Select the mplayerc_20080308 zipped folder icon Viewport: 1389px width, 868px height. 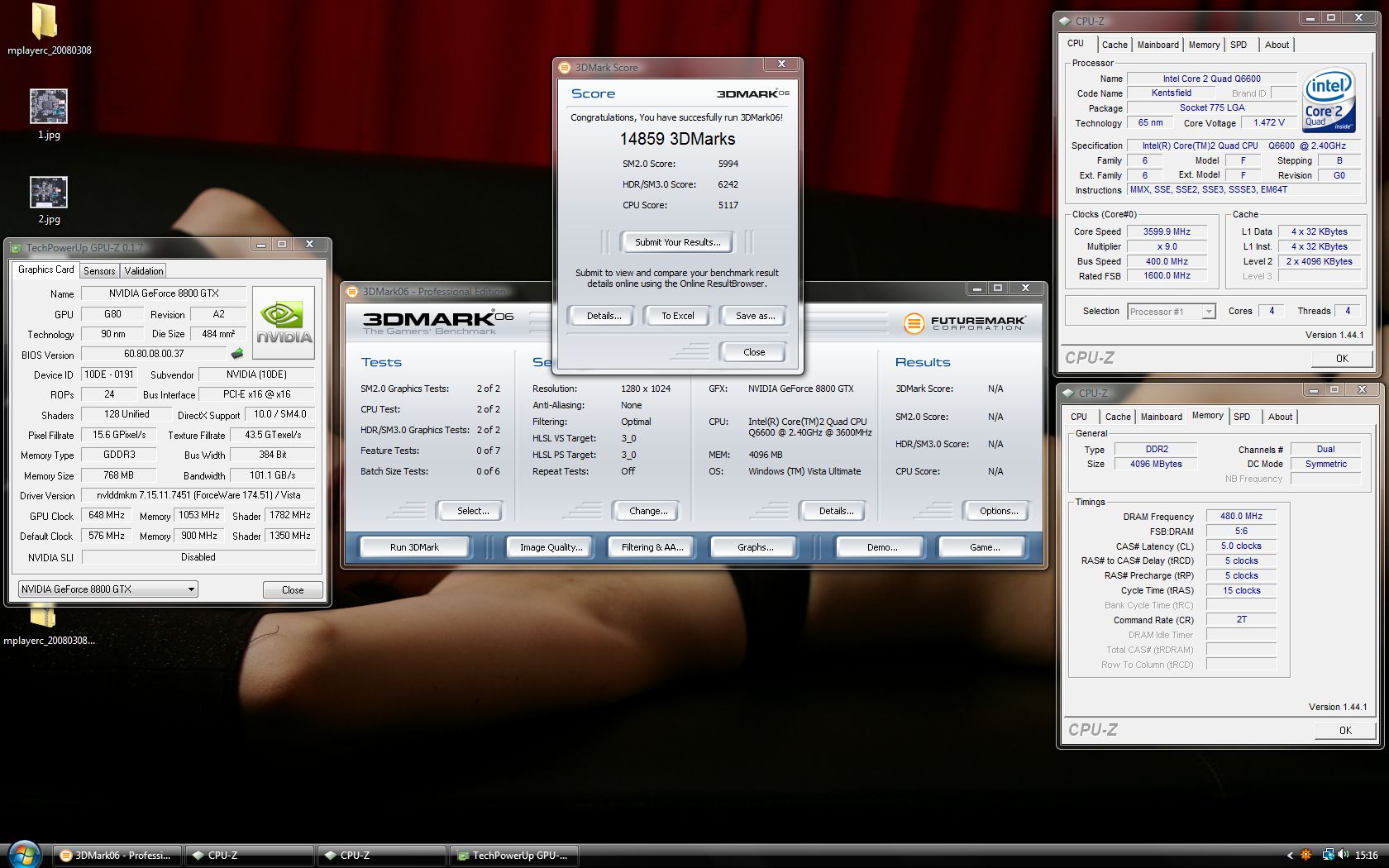[x=43, y=616]
